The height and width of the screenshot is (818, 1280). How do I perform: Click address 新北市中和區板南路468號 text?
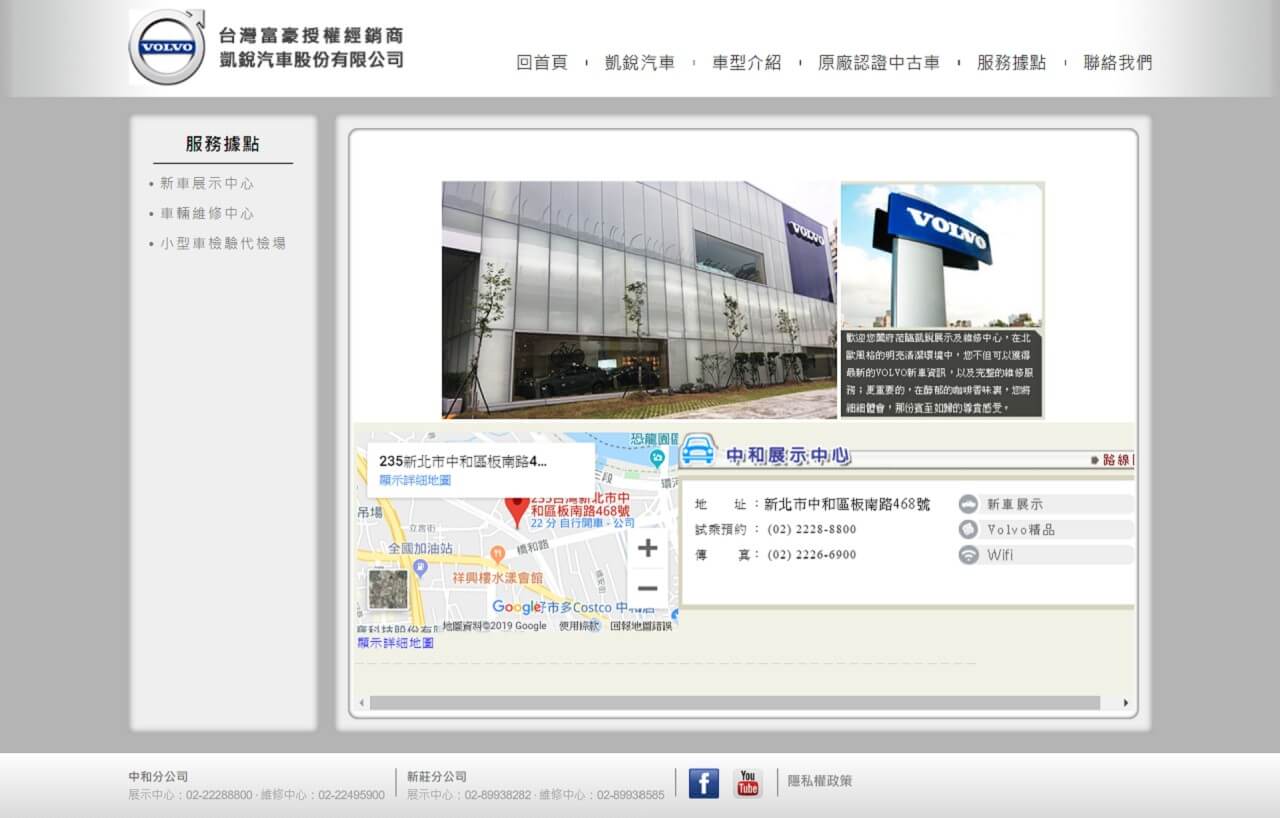click(x=847, y=504)
